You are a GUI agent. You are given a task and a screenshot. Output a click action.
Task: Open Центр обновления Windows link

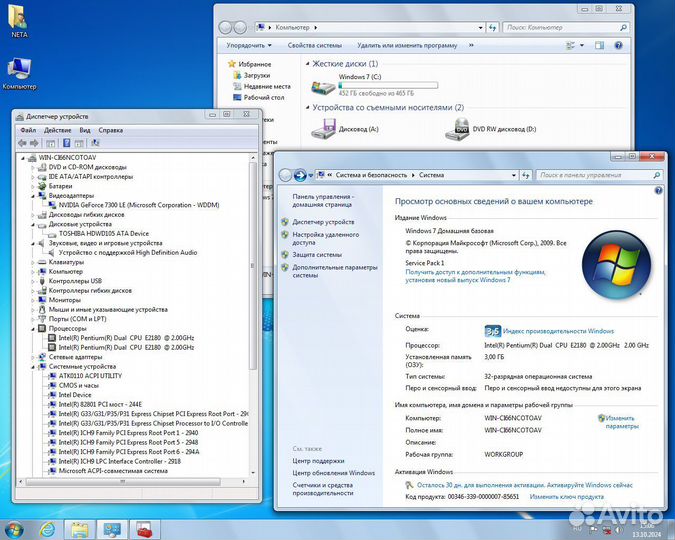(334, 473)
